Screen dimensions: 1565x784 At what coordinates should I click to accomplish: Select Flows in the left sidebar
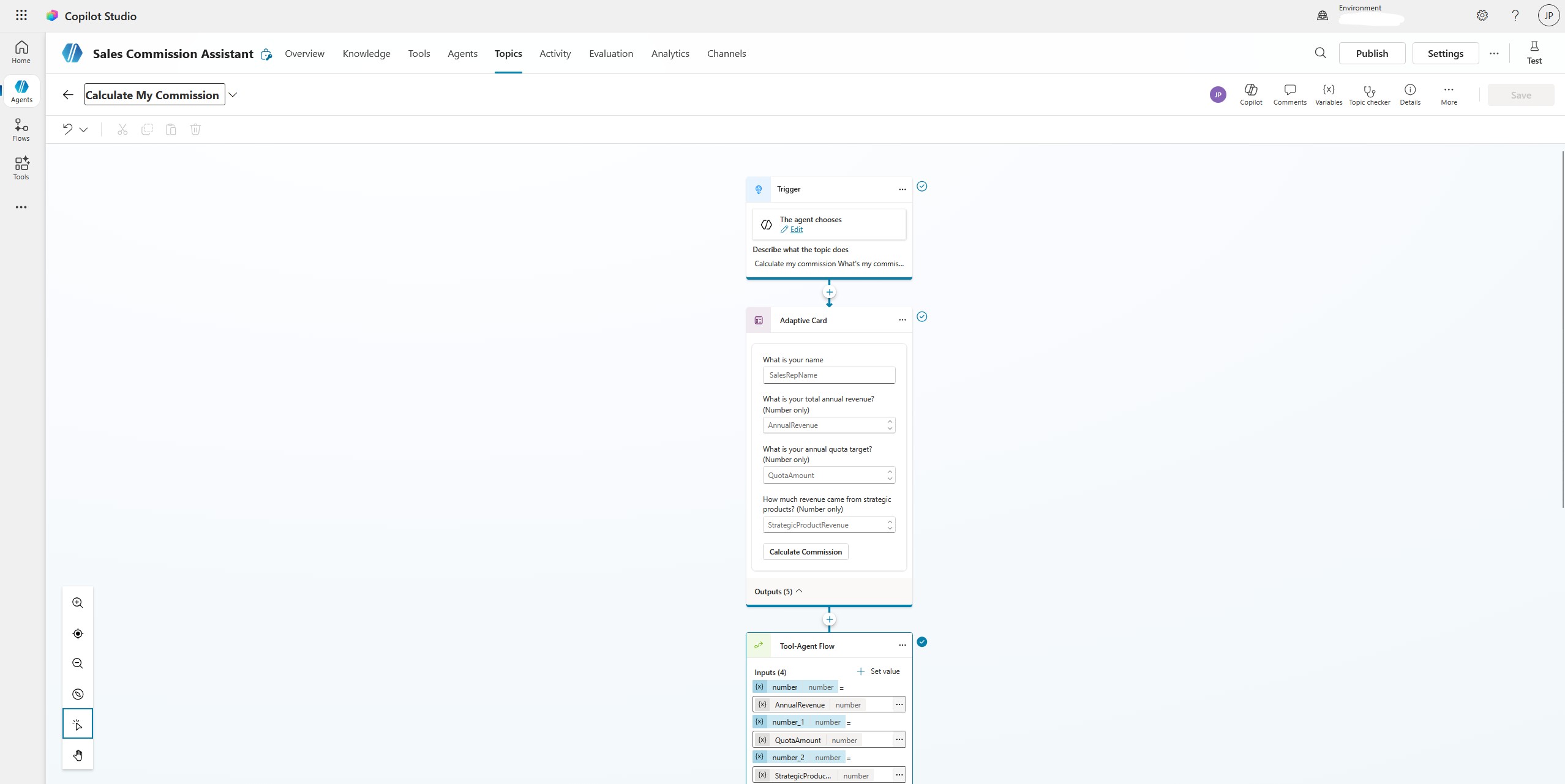[x=21, y=129]
